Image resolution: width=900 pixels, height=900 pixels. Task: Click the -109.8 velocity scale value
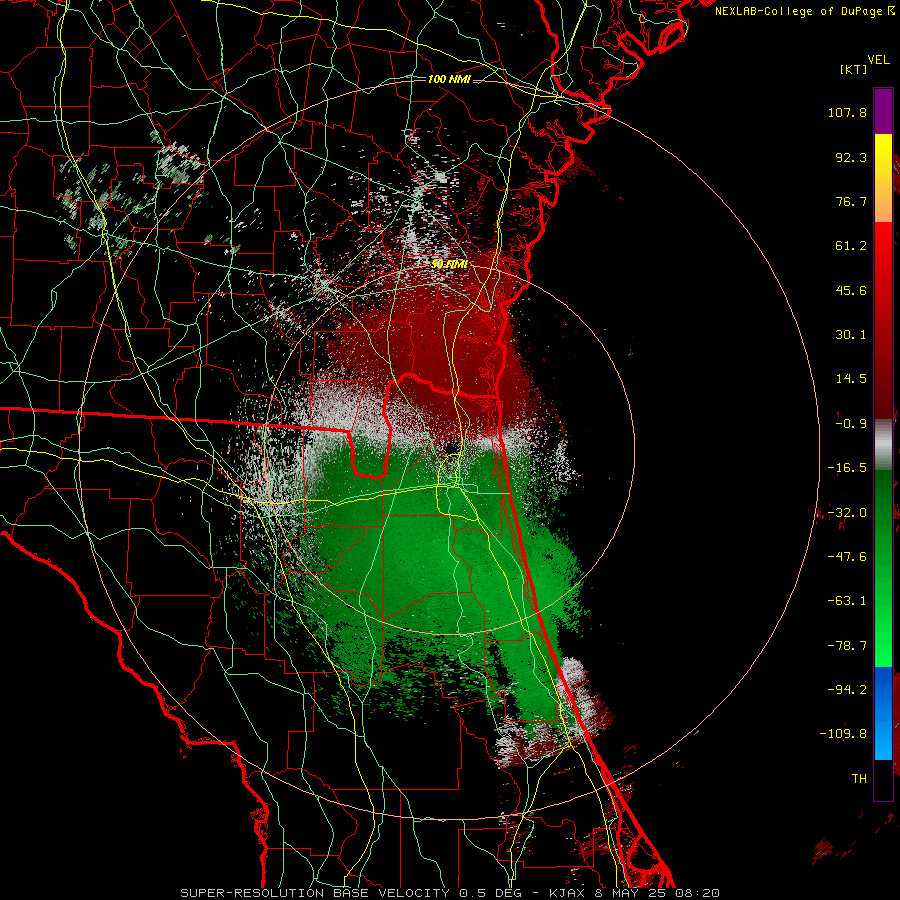coord(843,734)
